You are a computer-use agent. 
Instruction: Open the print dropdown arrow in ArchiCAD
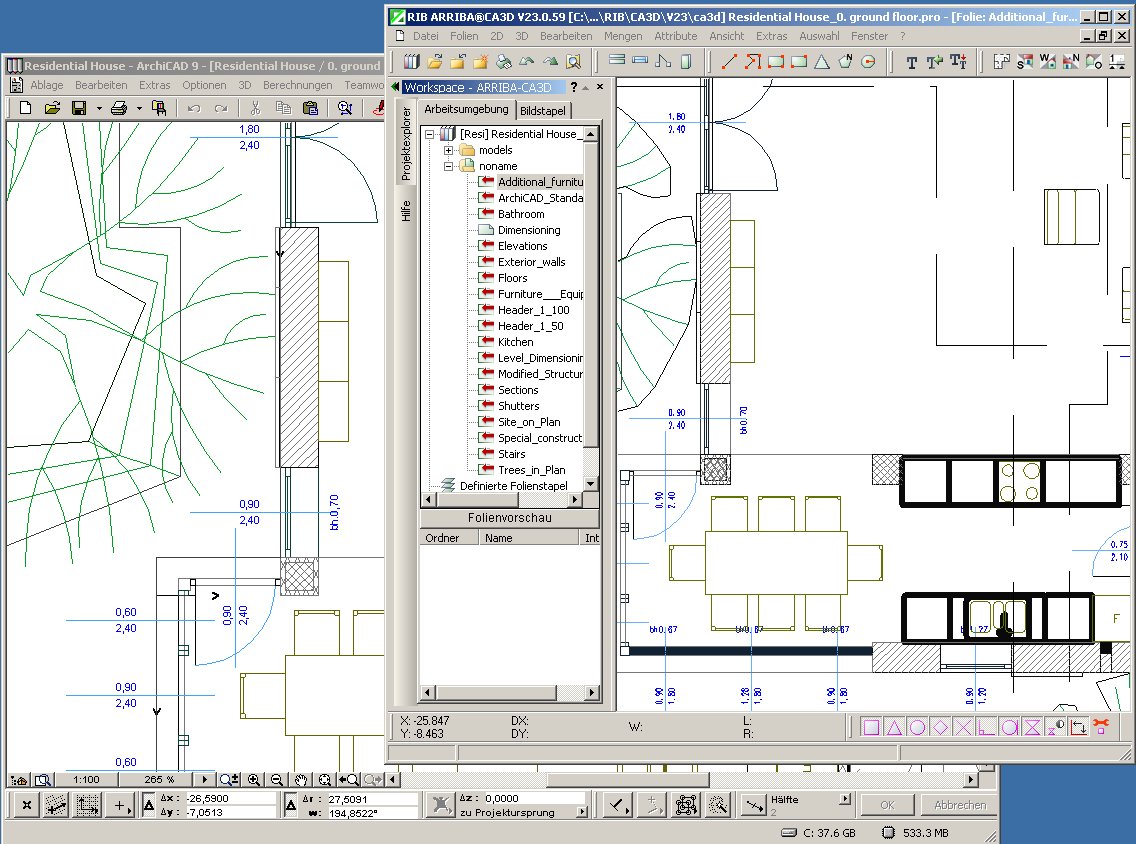pyautogui.click(x=139, y=109)
